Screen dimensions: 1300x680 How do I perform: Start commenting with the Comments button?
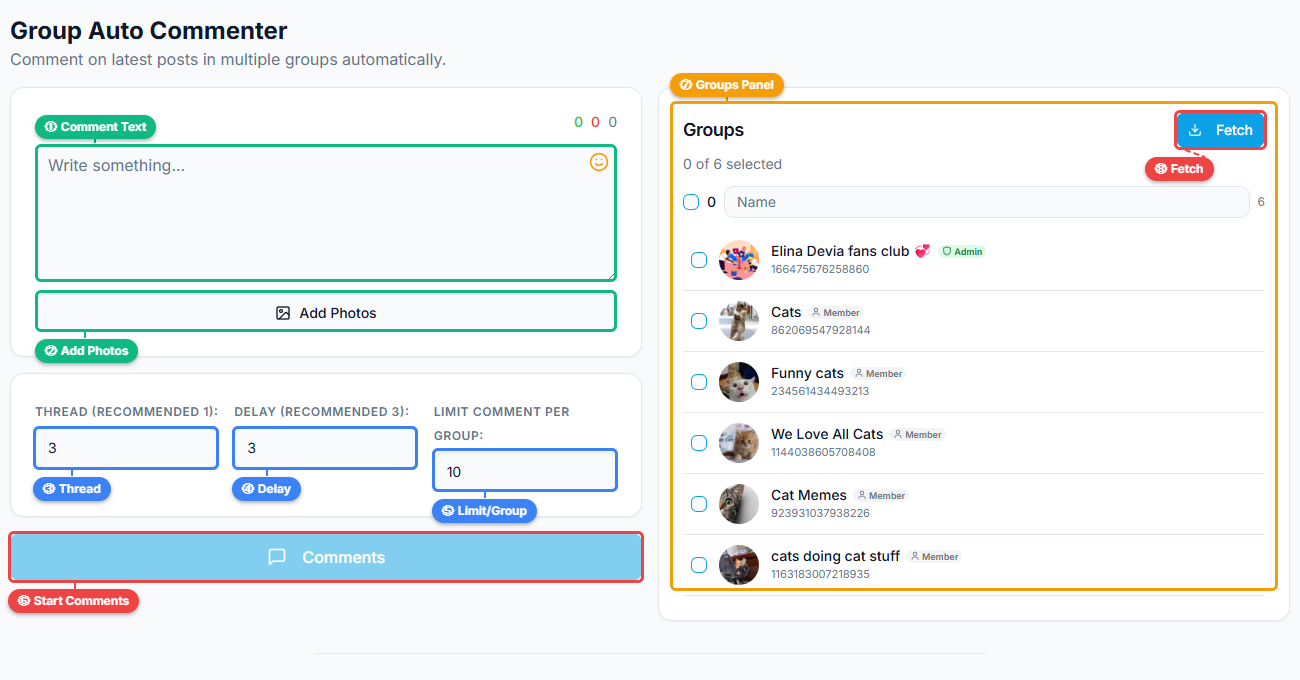click(326, 557)
